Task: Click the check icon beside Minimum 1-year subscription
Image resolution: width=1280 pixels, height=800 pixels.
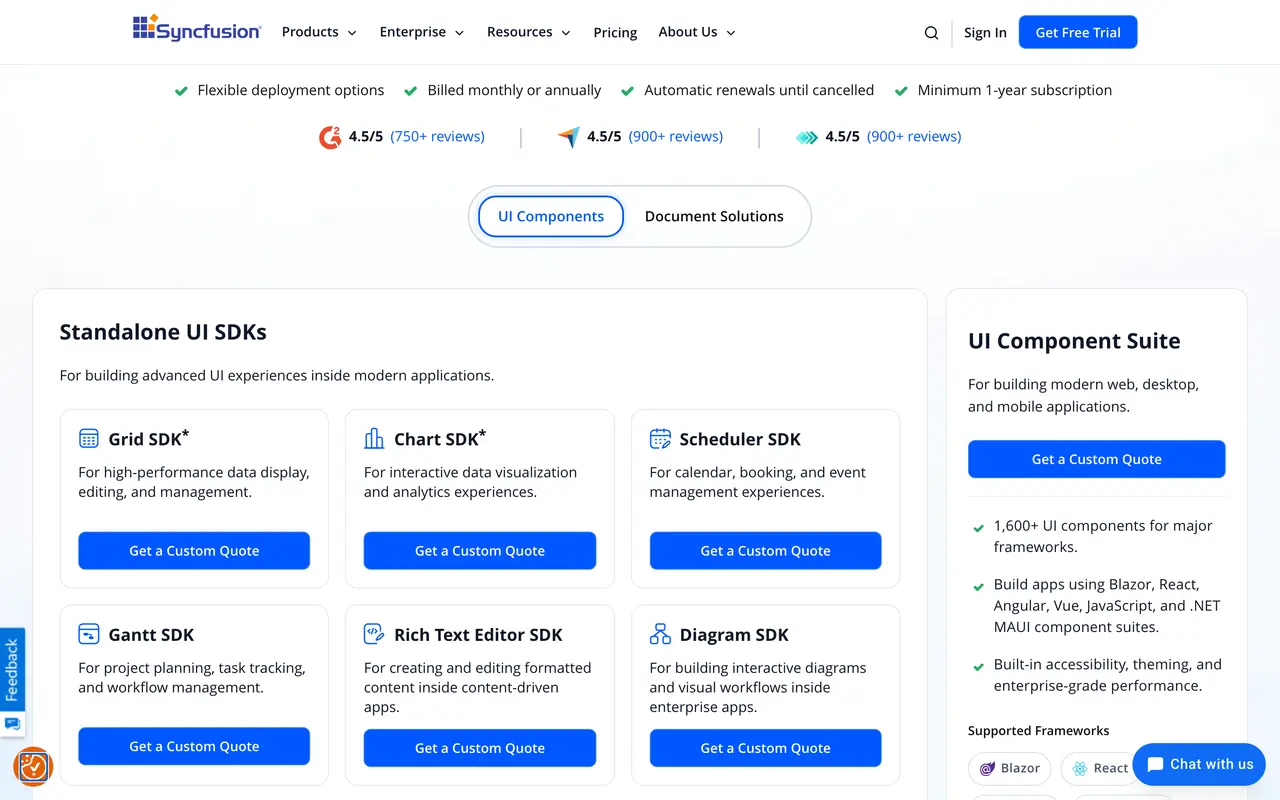Action: [901, 91]
